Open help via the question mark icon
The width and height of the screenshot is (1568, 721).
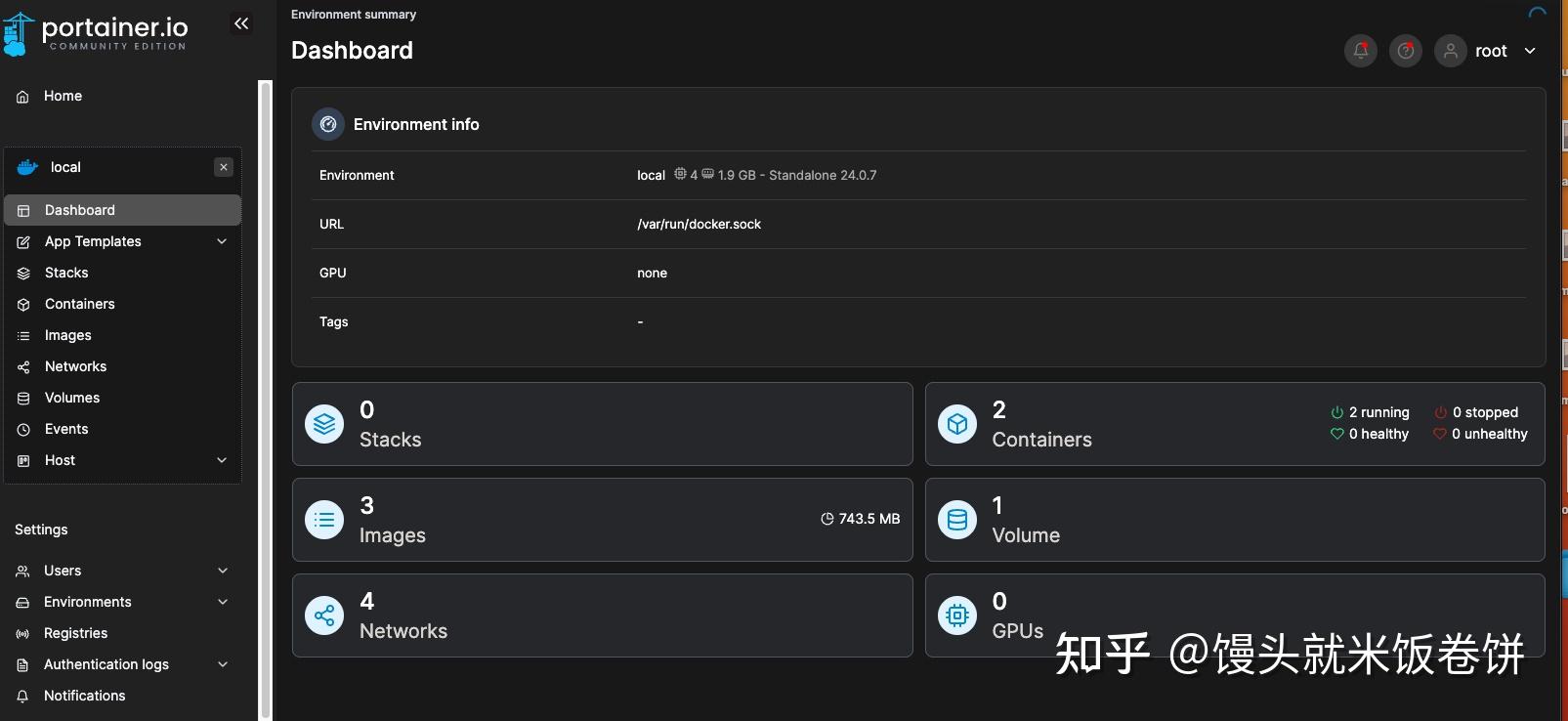(1405, 51)
